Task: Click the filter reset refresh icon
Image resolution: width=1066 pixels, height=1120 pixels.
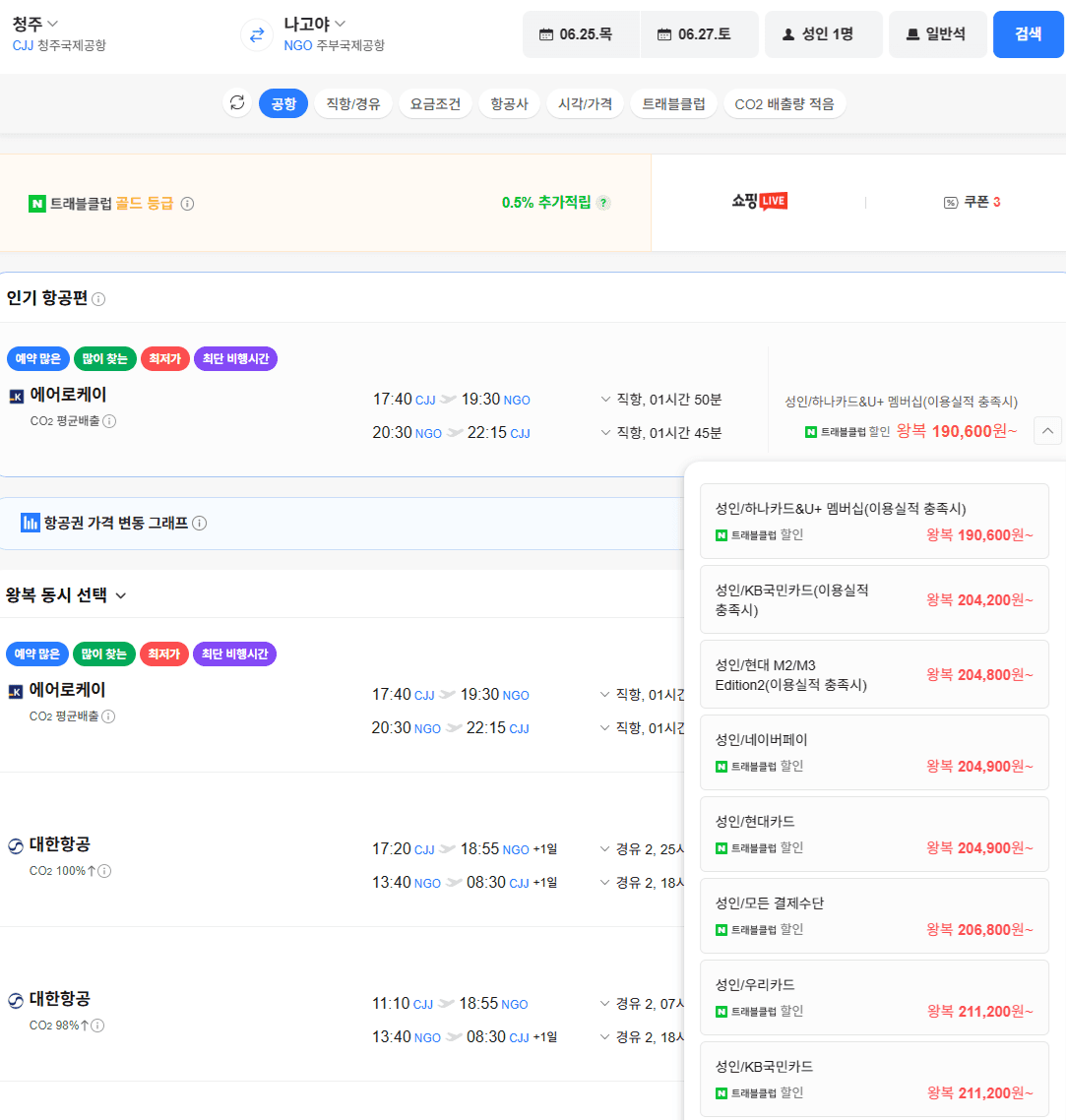Action: 237,103
